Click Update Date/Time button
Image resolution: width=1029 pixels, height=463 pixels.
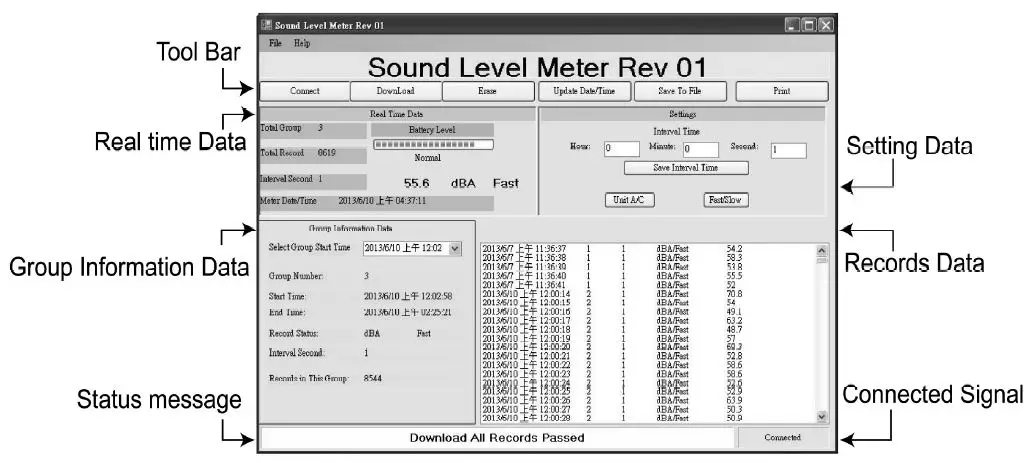(584, 91)
